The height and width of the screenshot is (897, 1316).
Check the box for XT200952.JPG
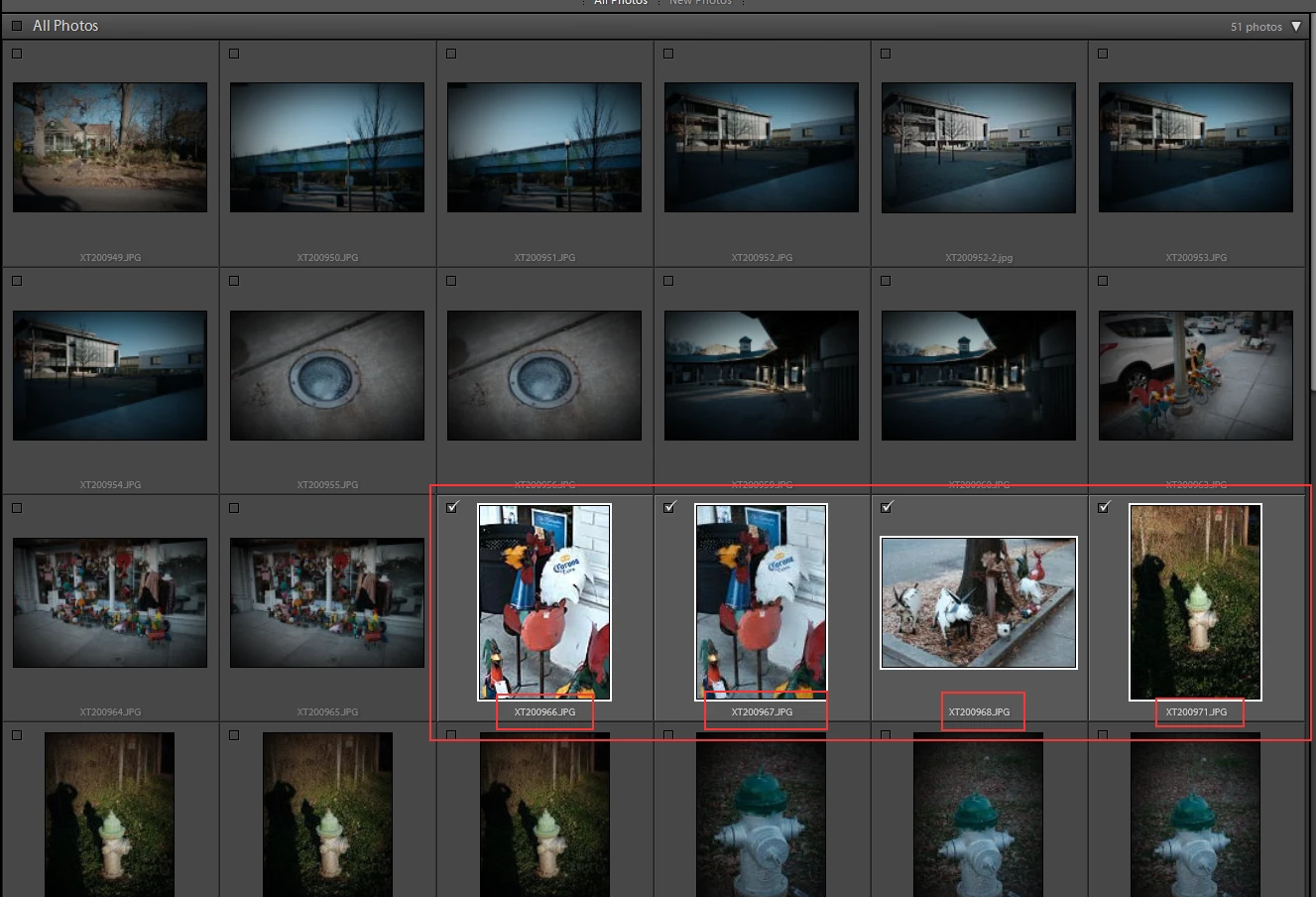(668, 54)
